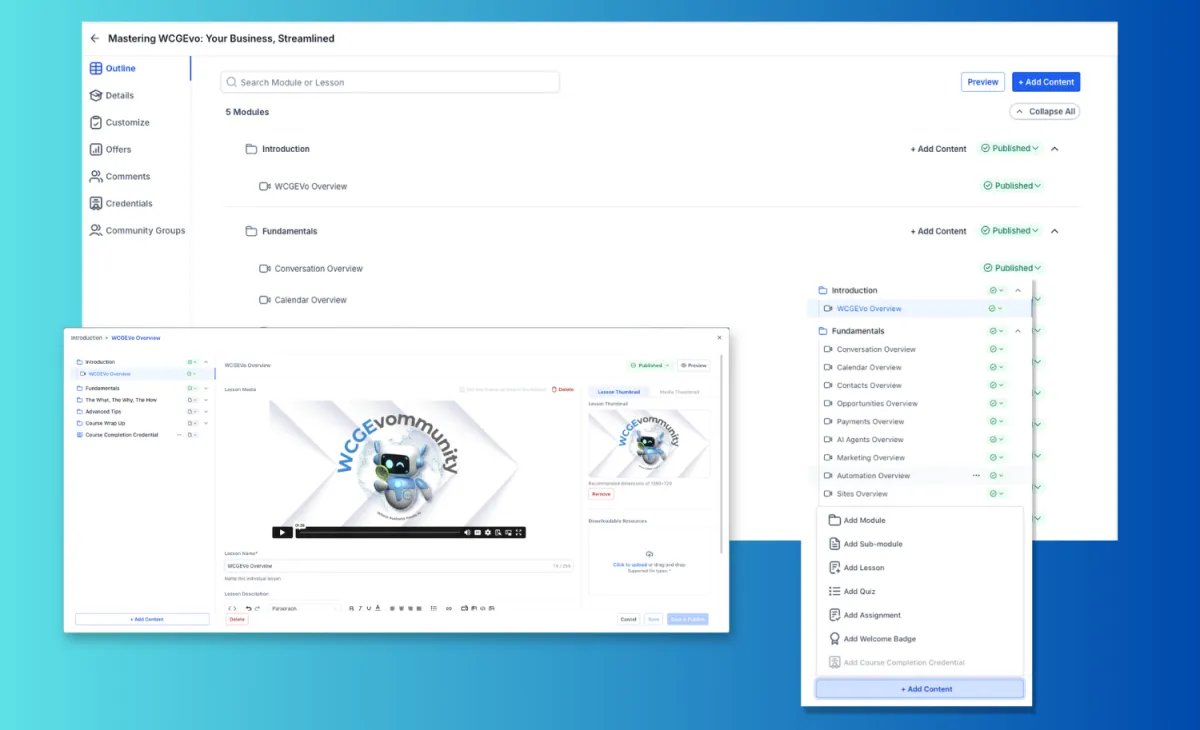The width and height of the screenshot is (1200, 730).
Task: Select Advanced Tips module in the lesson editor tree
Action: [103, 411]
